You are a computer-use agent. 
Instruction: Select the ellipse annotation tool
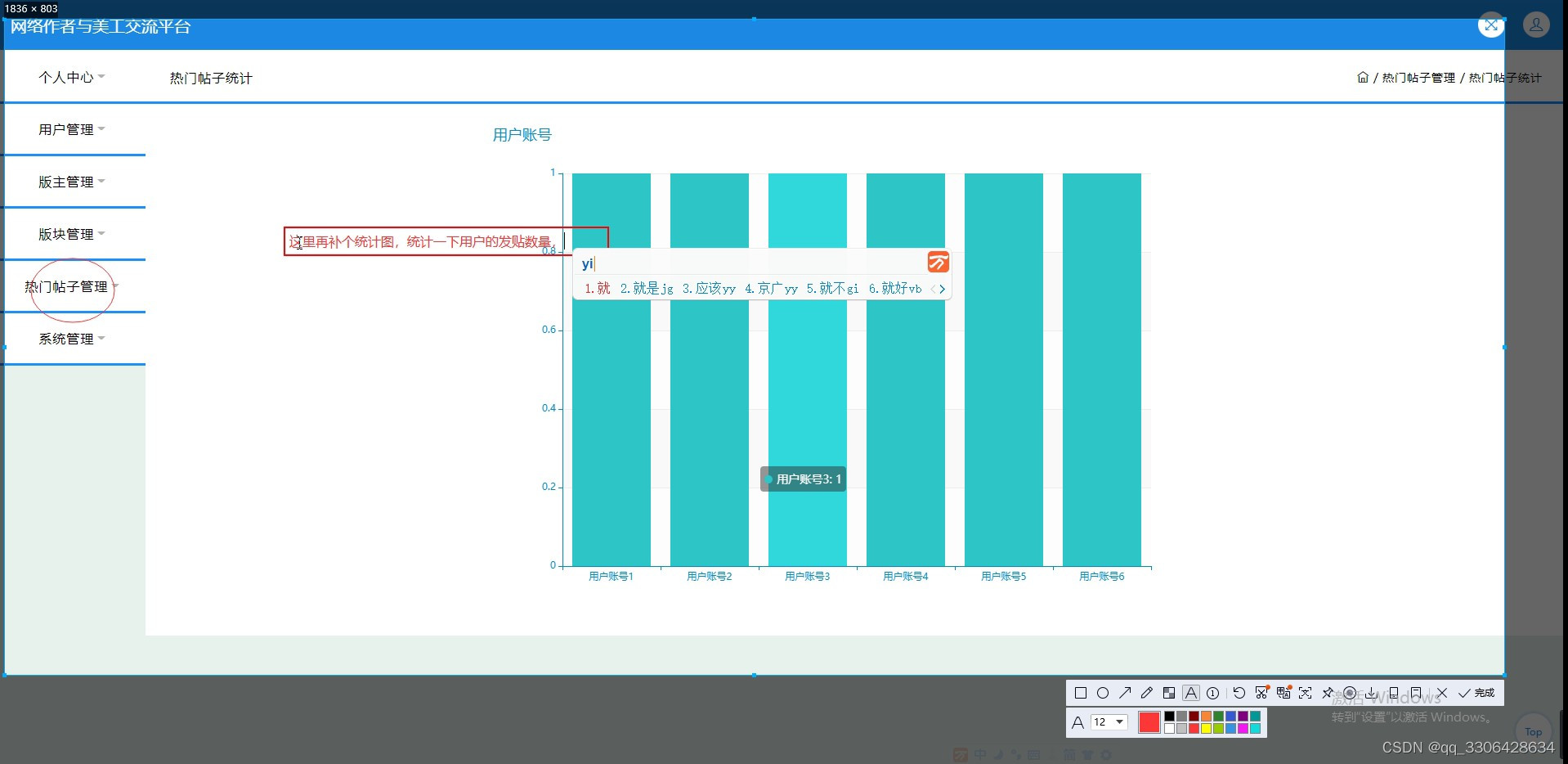click(1103, 693)
